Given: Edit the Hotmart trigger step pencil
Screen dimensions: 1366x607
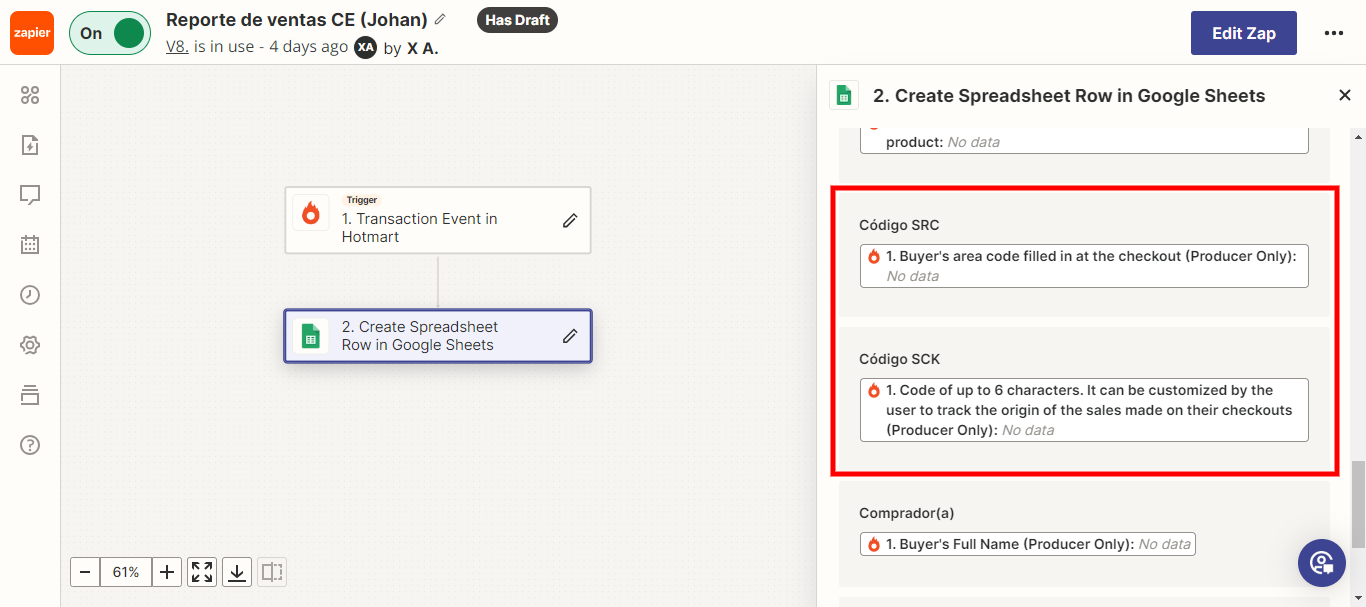Looking at the screenshot, I should (x=570, y=220).
